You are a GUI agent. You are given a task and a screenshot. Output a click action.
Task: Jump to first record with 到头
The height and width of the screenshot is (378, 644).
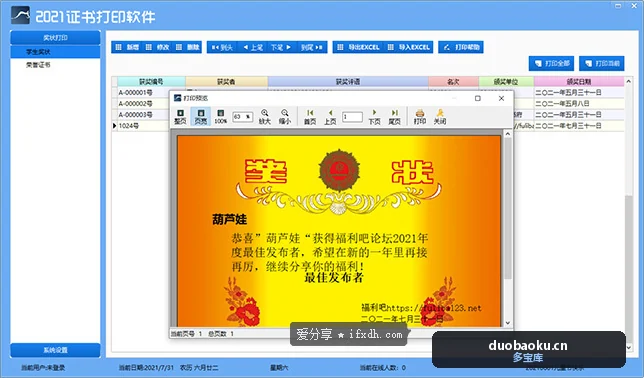[222, 47]
